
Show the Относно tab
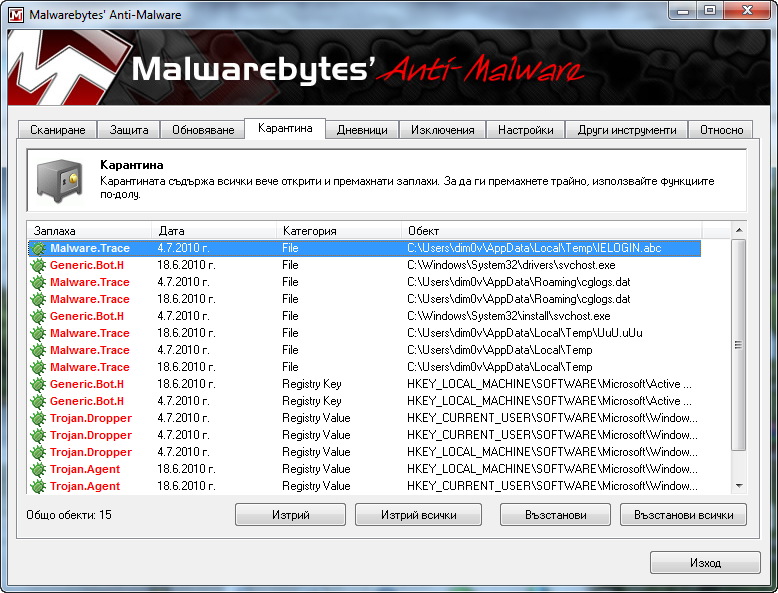721,130
